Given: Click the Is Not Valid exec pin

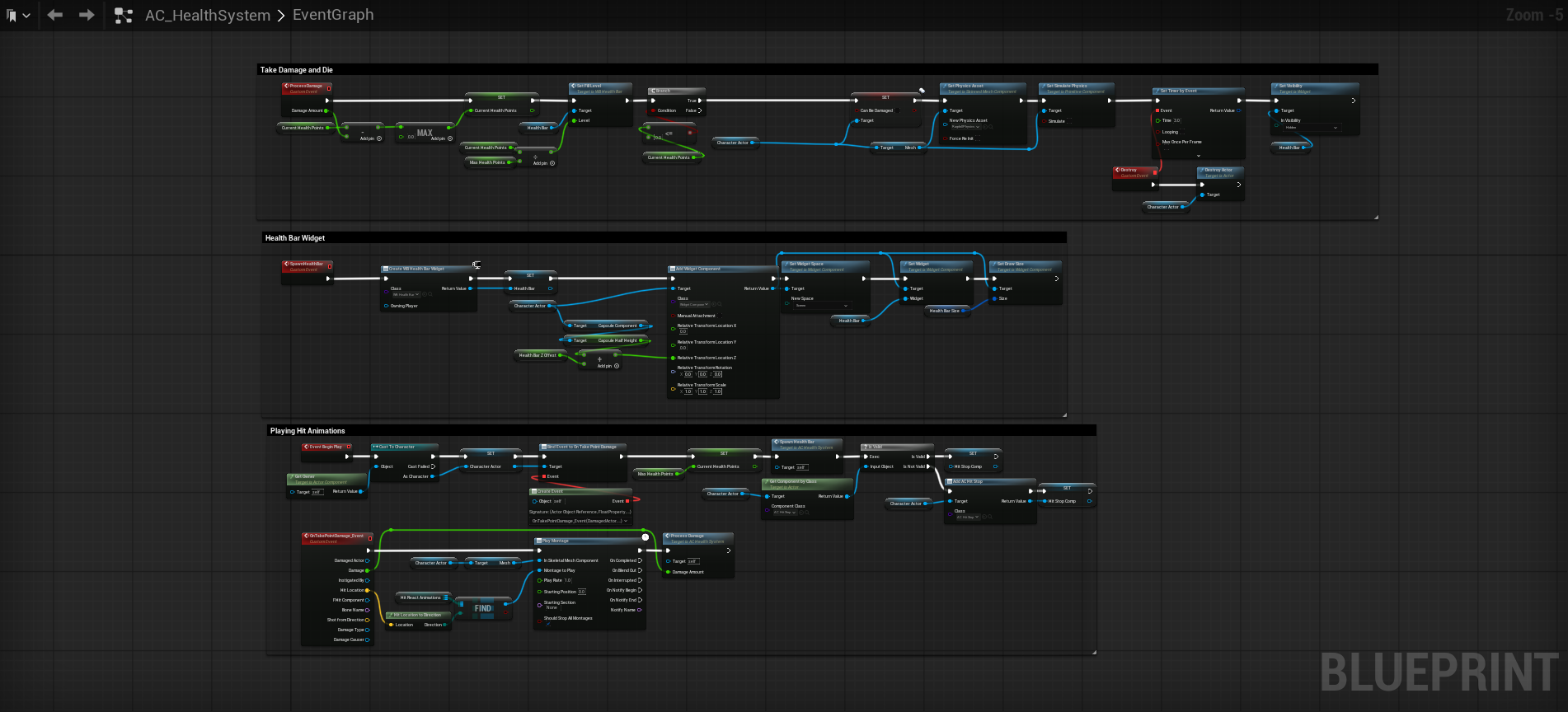Looking at the screenshot, I should pyautogui.click(x=928, y=466).
